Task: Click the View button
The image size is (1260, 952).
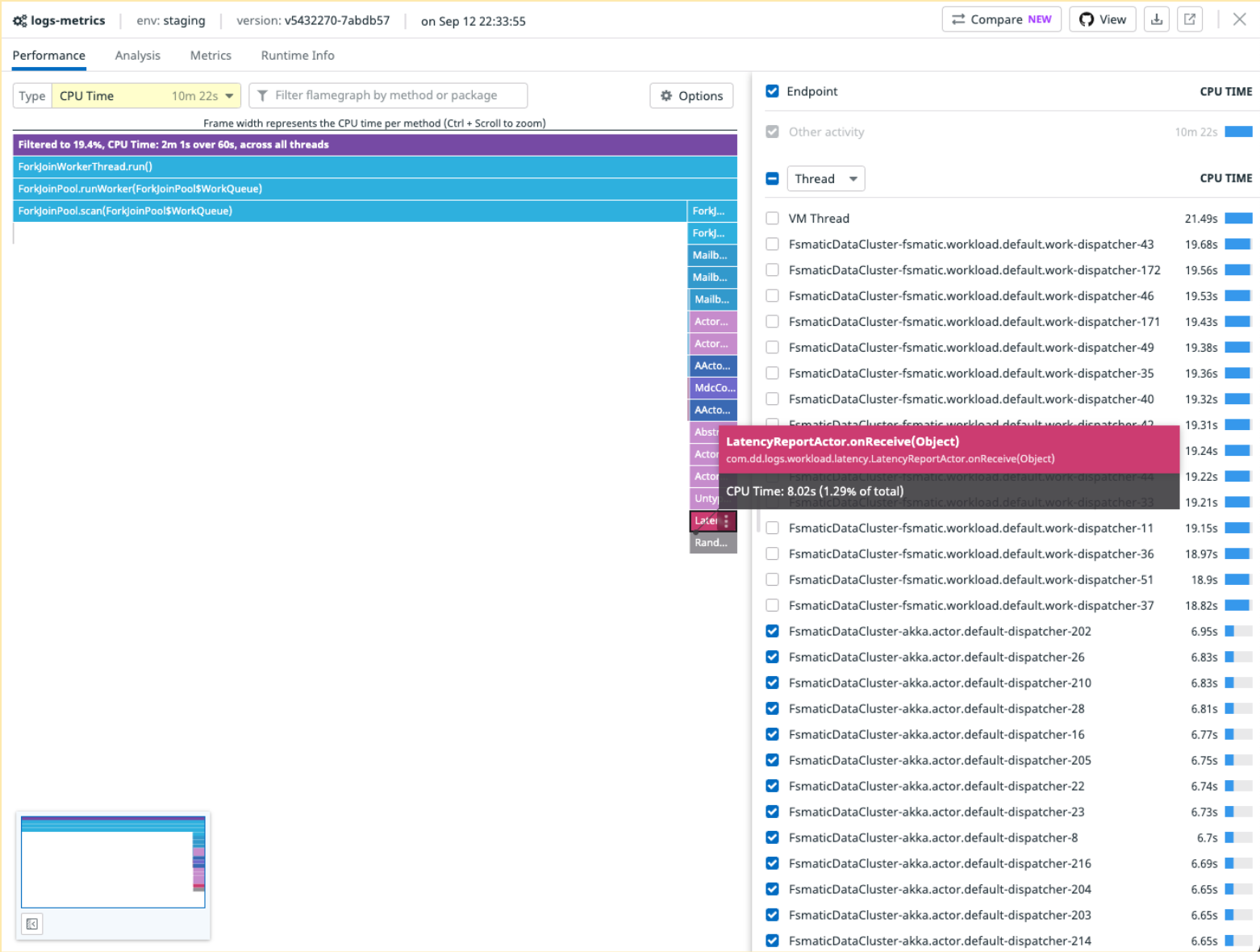Action: tap(1102, 19)
